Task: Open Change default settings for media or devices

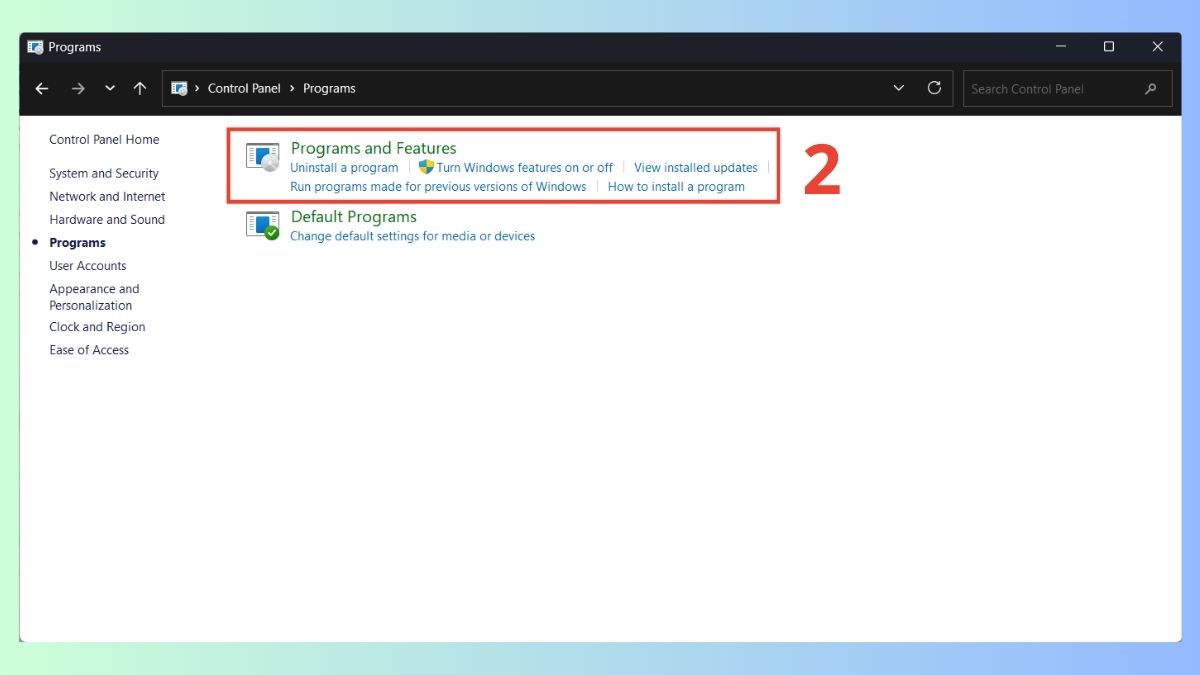Action: tap(411, 236)
